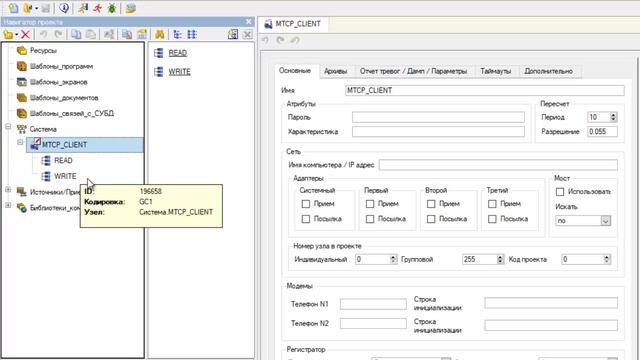Image resolution: width=640 pixels, height=360 pixels.
Task: Collapse the Система tree node
Action: 8,127
